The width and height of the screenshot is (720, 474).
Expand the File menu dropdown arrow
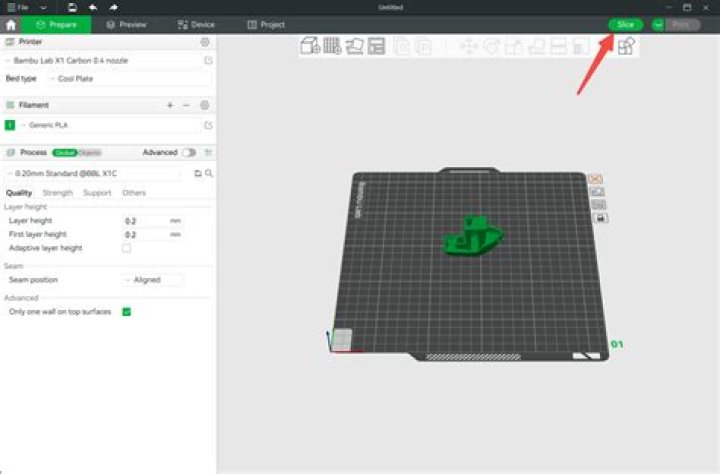tap(43, 7)
